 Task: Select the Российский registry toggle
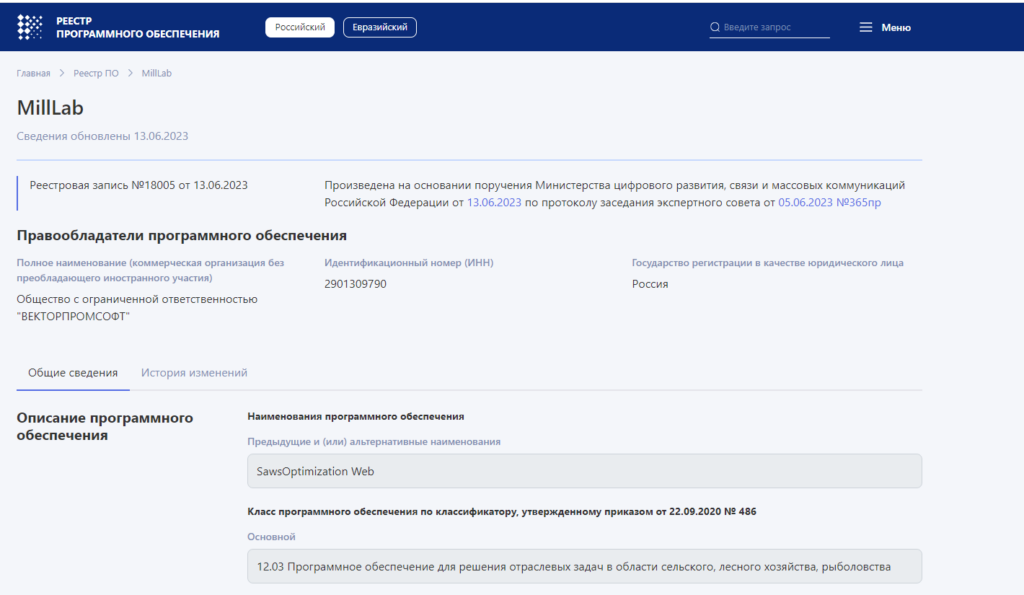pos(300,27)
